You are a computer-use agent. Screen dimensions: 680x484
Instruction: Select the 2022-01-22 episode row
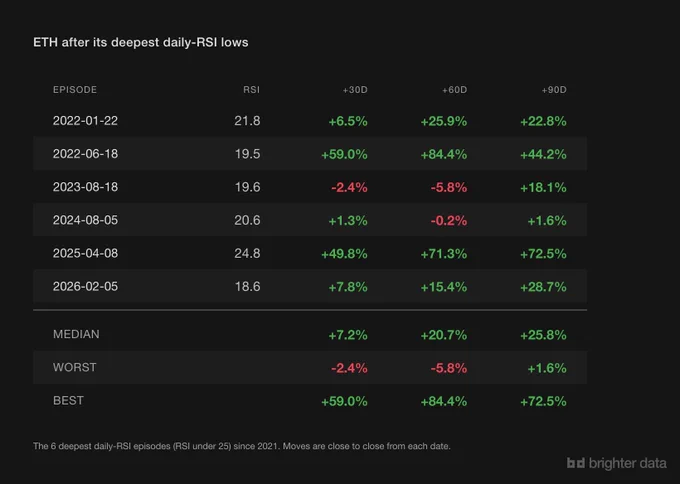[x=310, y=121]
